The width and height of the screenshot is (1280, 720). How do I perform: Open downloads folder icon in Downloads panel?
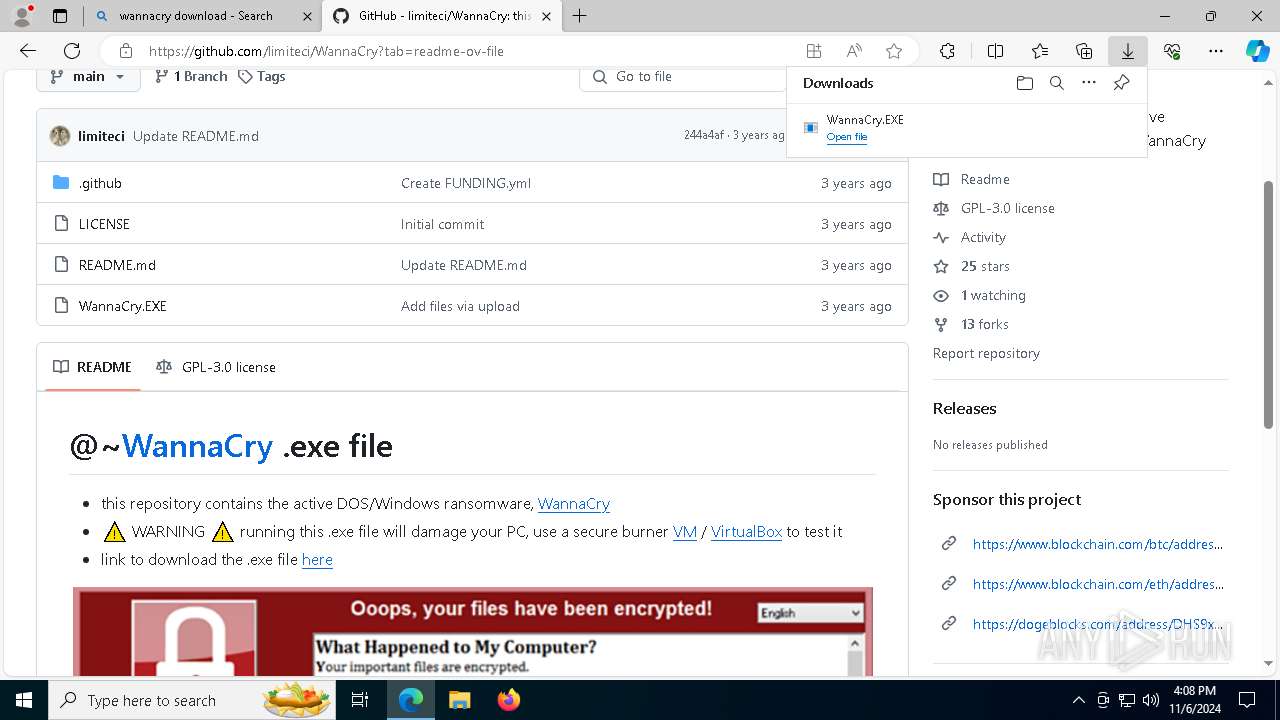click(1024, 83)
